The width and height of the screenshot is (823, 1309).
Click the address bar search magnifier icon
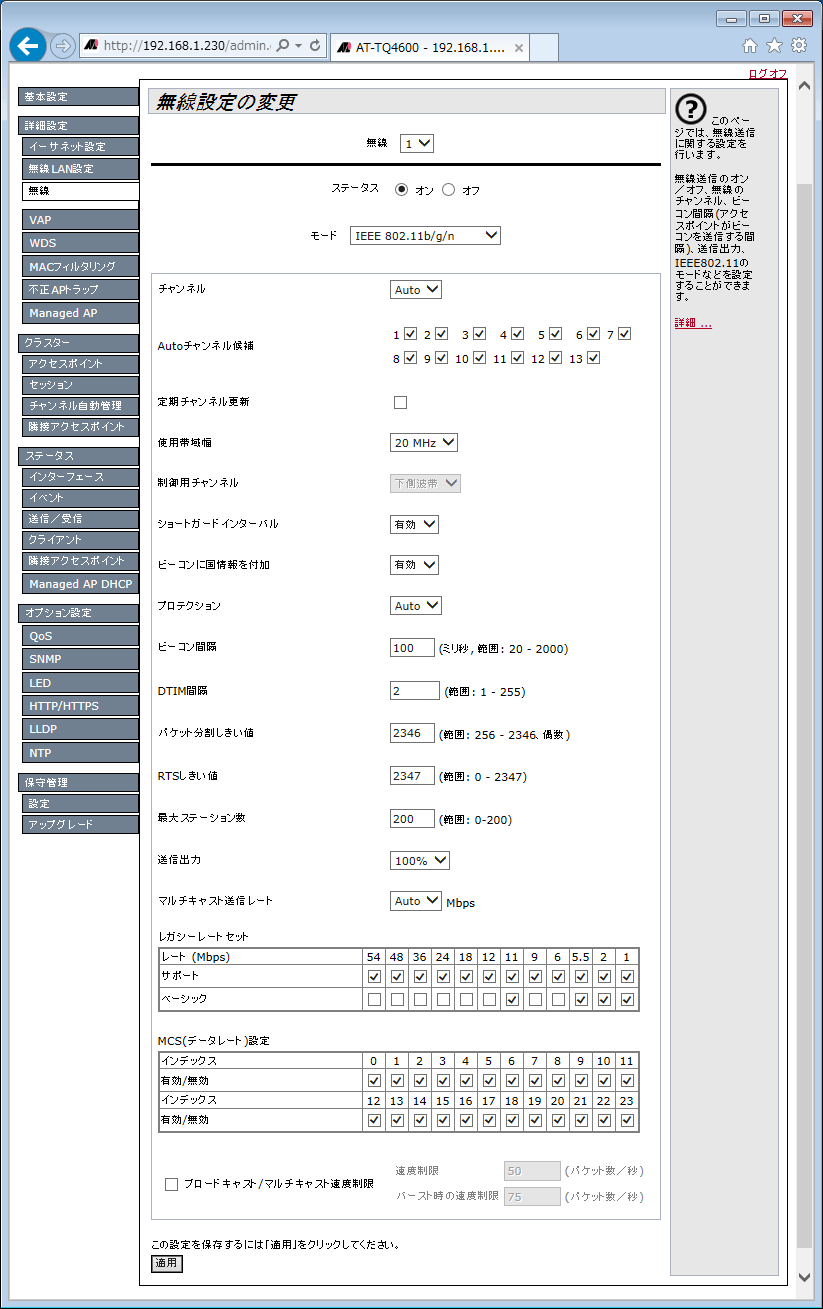pos(283,46)
